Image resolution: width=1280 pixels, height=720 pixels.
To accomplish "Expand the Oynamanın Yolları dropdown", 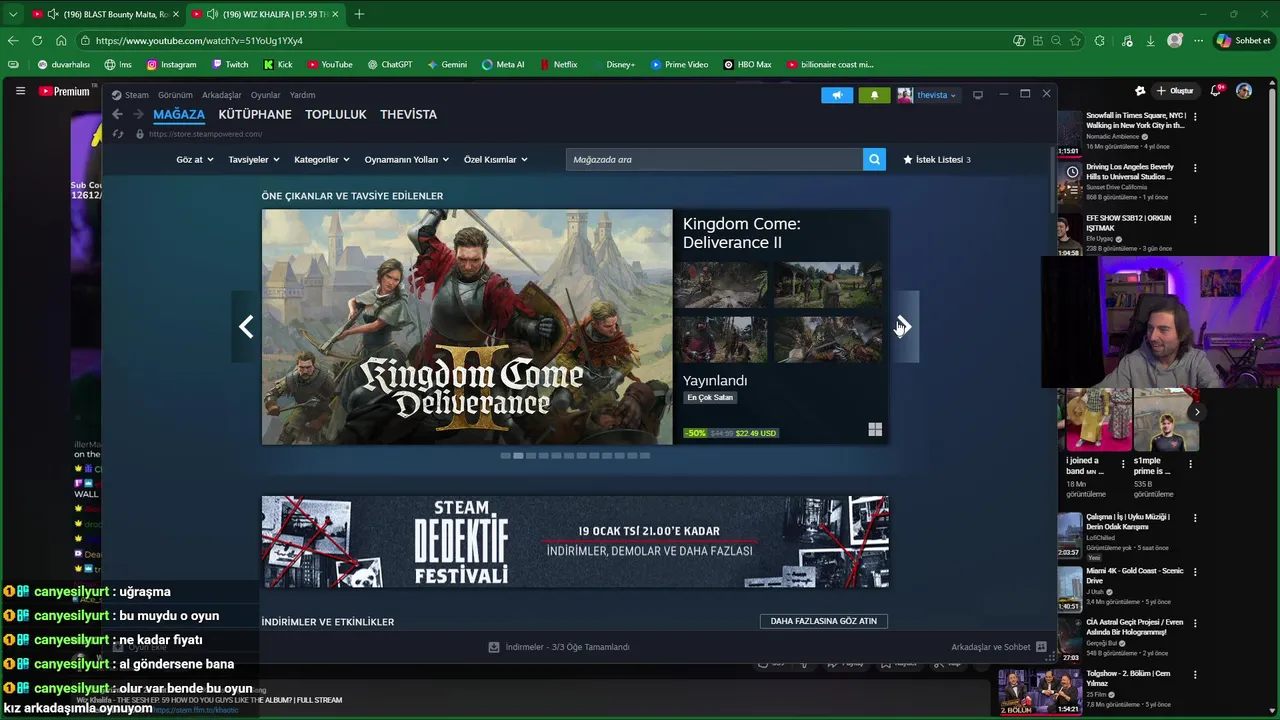I will click(x=407, y=159).
